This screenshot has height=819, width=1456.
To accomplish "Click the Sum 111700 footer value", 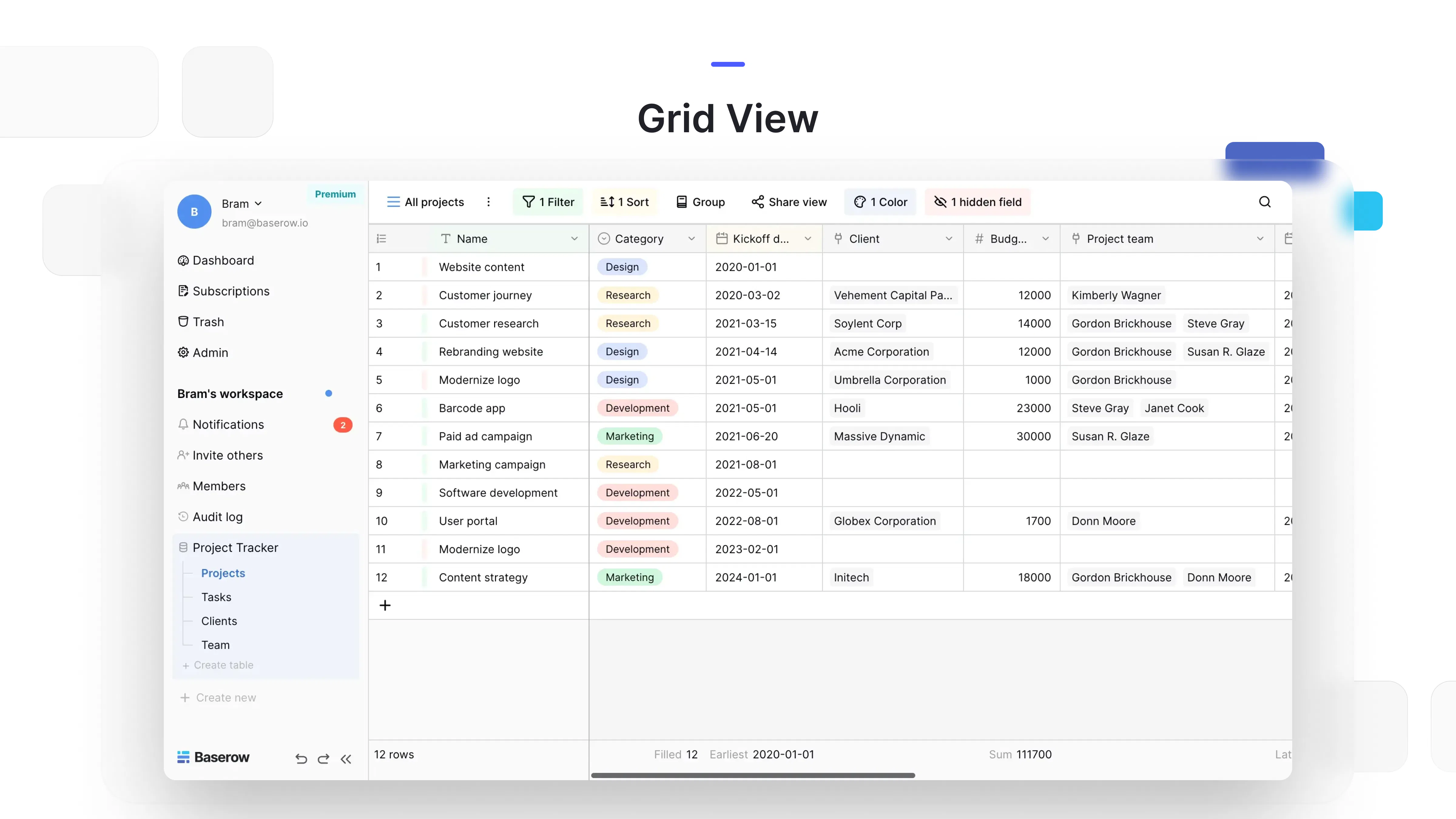I will coord(1020,755).
